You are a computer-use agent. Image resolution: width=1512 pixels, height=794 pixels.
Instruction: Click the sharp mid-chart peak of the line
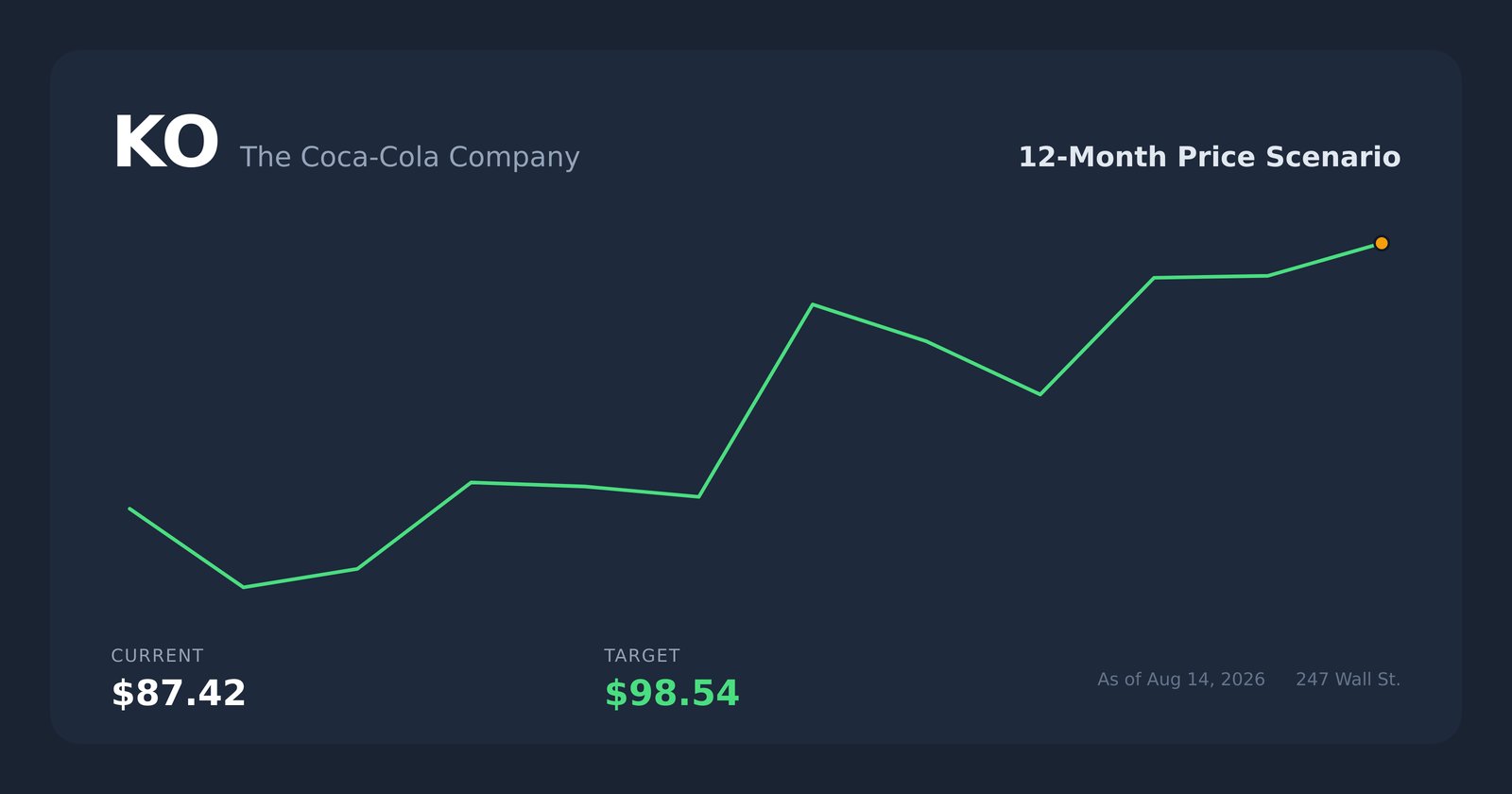[813, 304]
